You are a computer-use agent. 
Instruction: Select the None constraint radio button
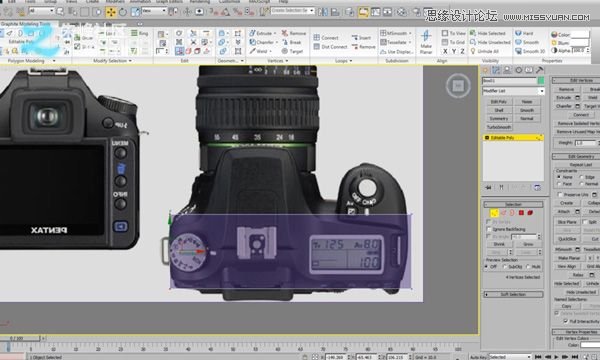click(559, 177)
